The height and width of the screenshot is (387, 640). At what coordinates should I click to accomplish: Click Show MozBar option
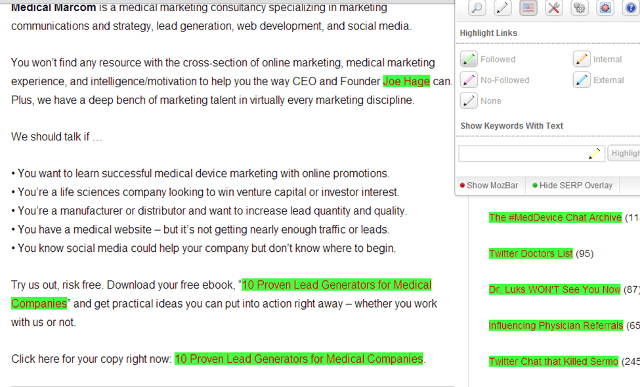tap(489, 185)
